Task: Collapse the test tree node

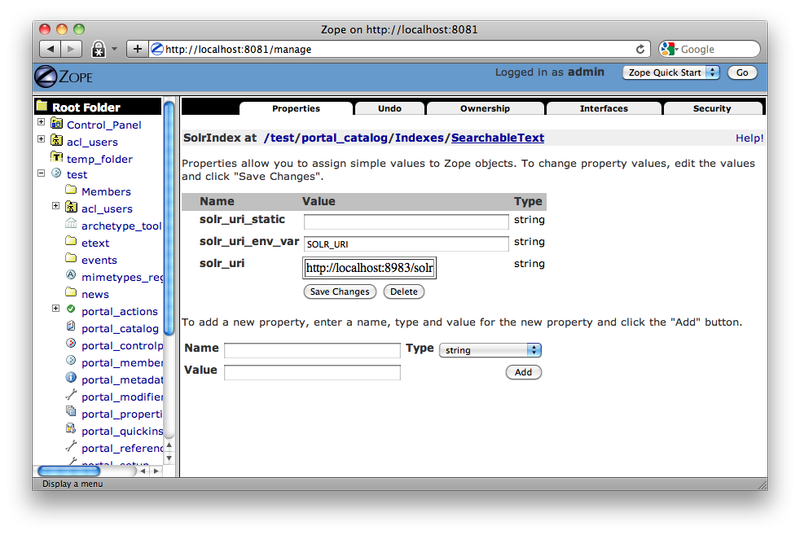Action: tap(41, 173)
